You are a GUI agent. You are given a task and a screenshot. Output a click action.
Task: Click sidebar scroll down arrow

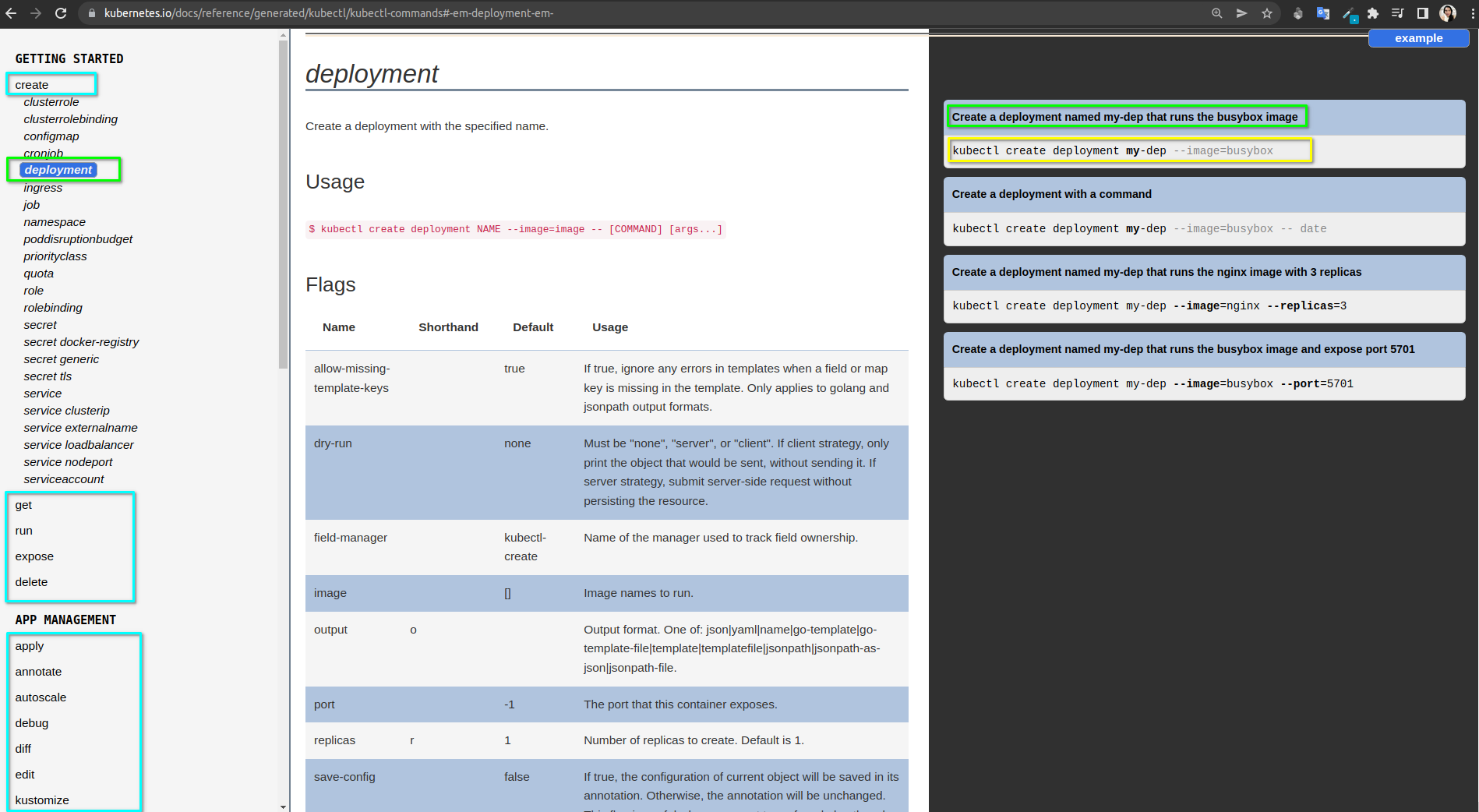click(x=283, y=807)
